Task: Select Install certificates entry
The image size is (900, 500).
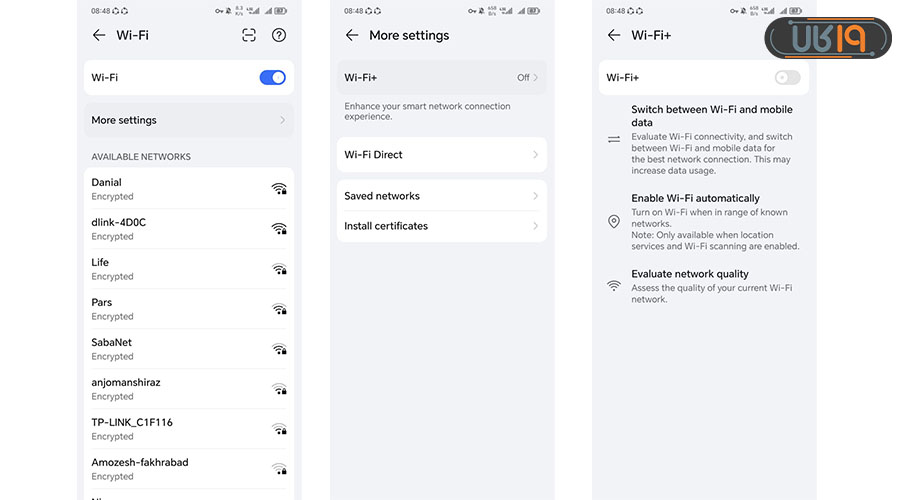Action: tap(441, 226)
